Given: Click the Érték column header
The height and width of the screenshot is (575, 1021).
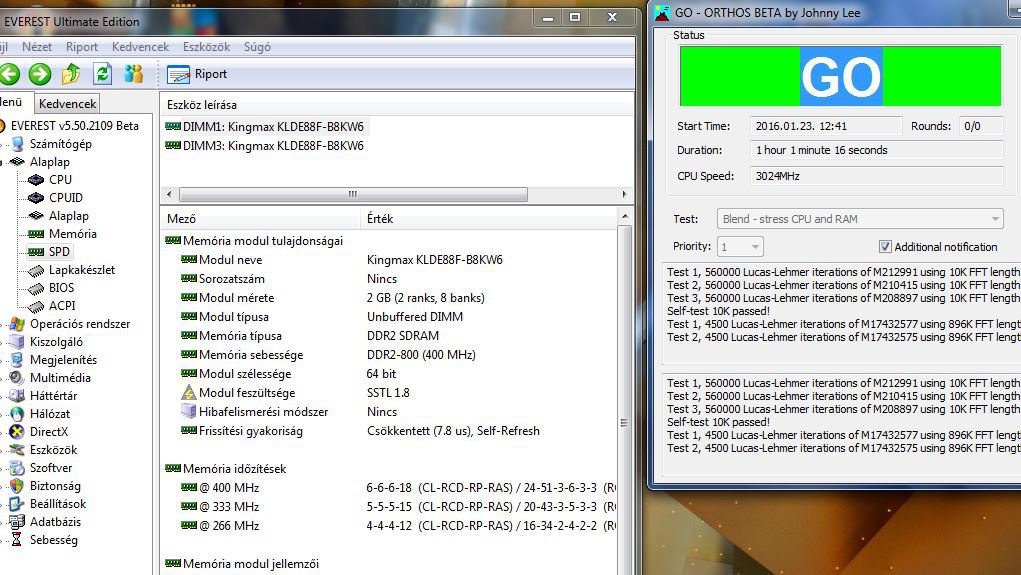Looking at the screenshot, I should [488, 219].
